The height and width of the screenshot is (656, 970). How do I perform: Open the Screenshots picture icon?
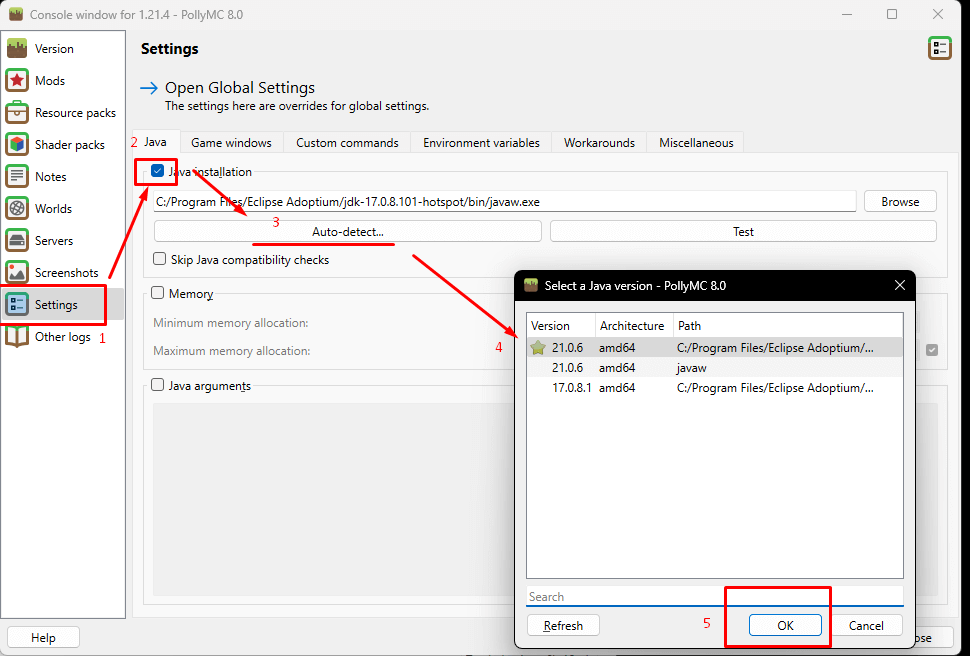17,272
